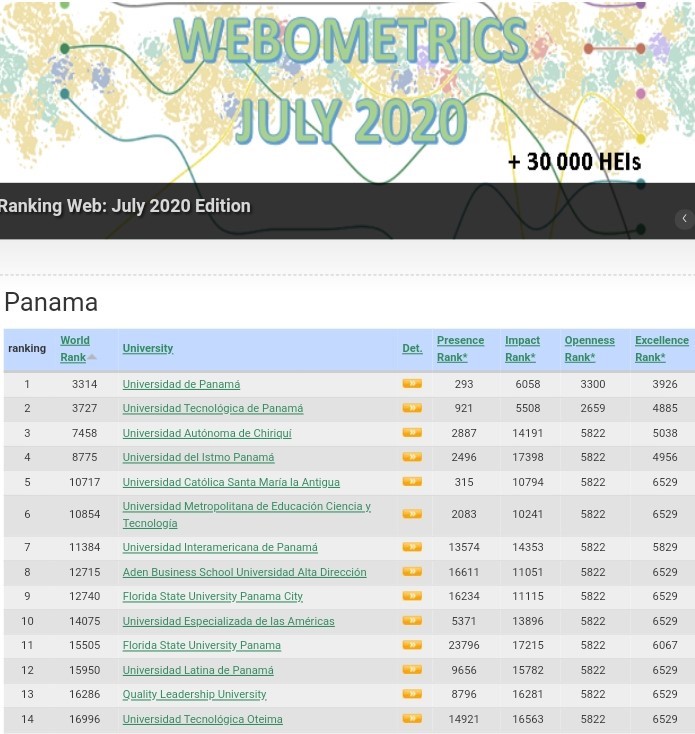Image resolution: width=695 pixels, height=734 pixels.
Task: Visit Universidad Interamericana de Panamá link
Action: click(x=220, y=547)
